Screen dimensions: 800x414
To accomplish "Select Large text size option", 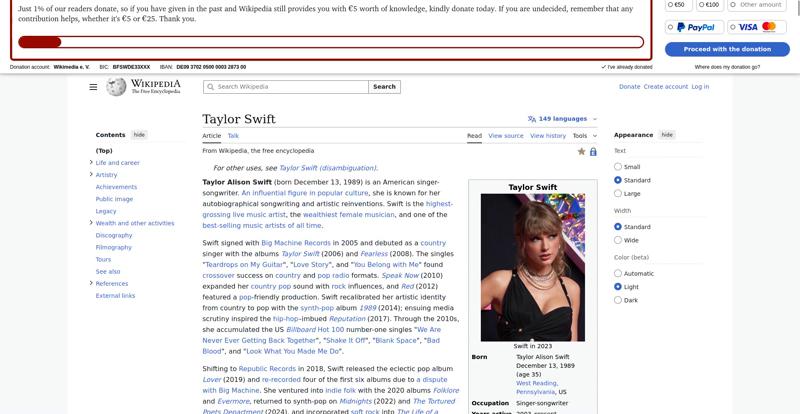I will [618, 193].
